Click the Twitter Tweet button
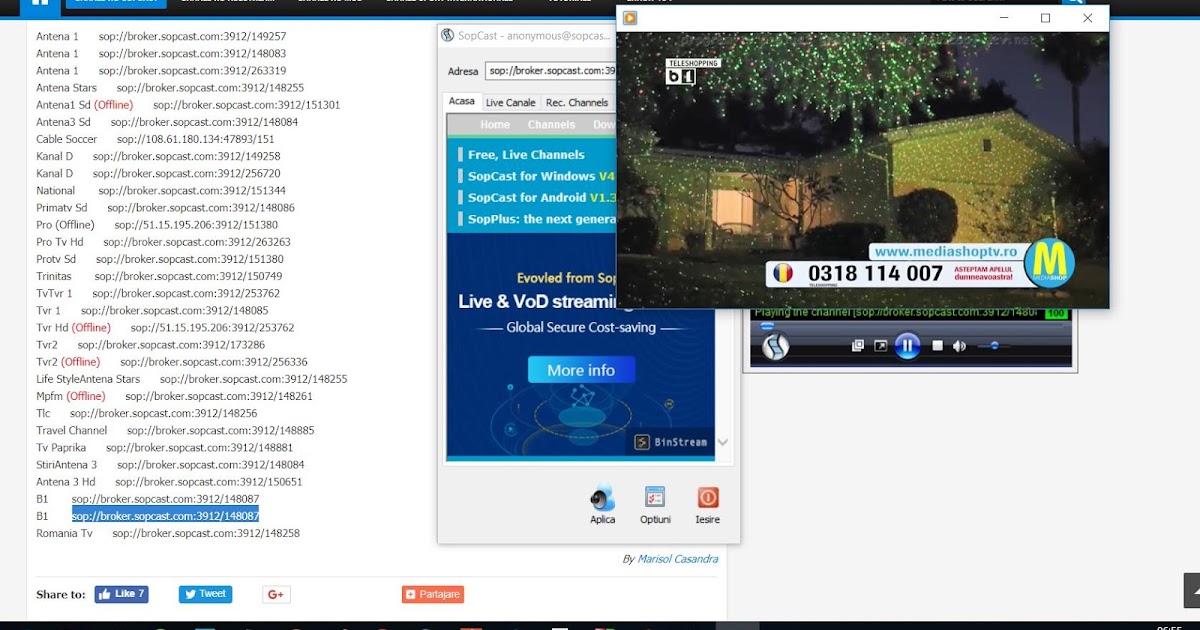This screenshot has height=630, width=1200. [205, 594]
